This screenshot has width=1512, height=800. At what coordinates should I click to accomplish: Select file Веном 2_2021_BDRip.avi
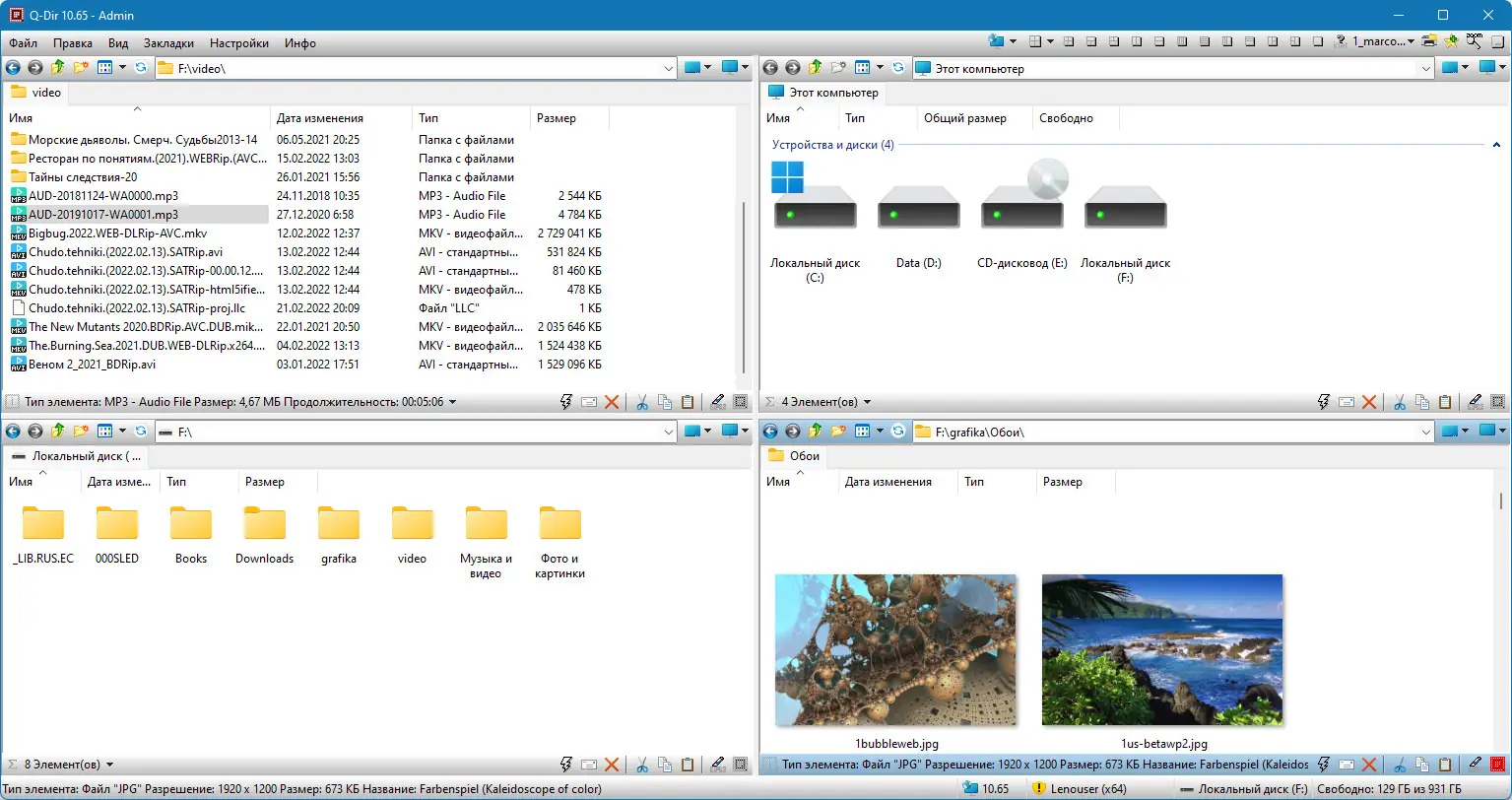92,365
